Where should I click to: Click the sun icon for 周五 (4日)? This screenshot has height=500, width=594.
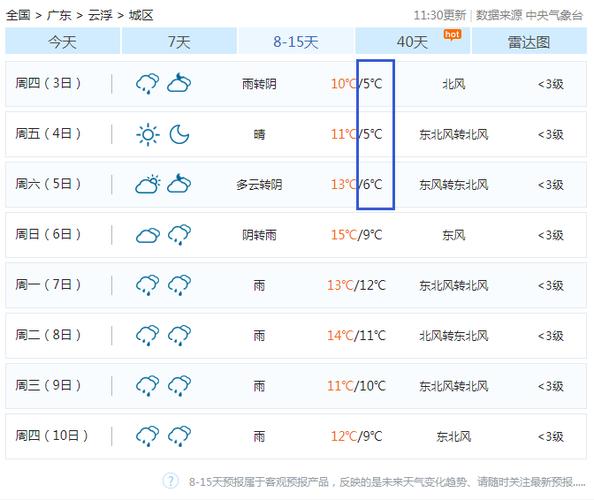click(148, 134)
